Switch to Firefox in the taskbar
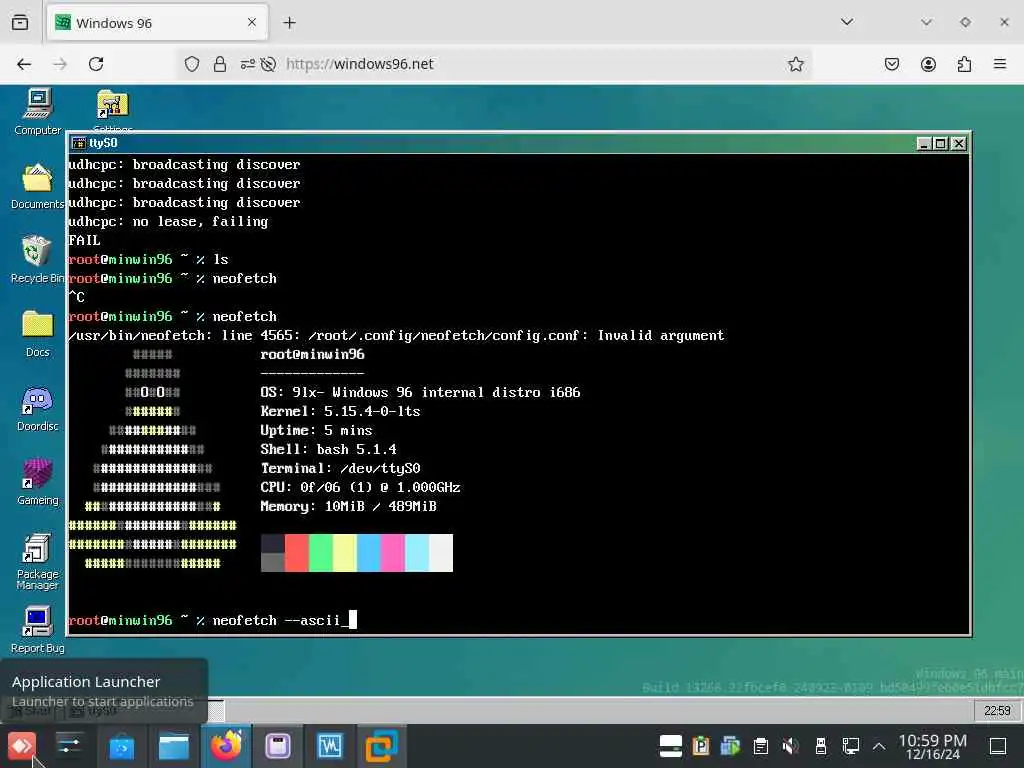This screenshot has width=1024, height=768. pos(226,746)
